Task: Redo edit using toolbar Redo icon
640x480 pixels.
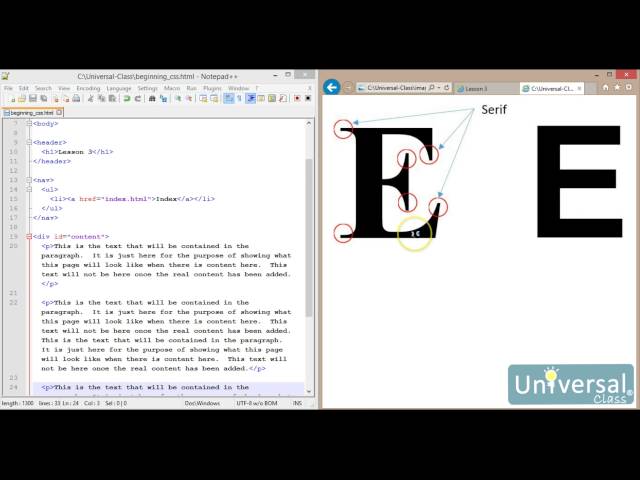Action: pos(138,98)
